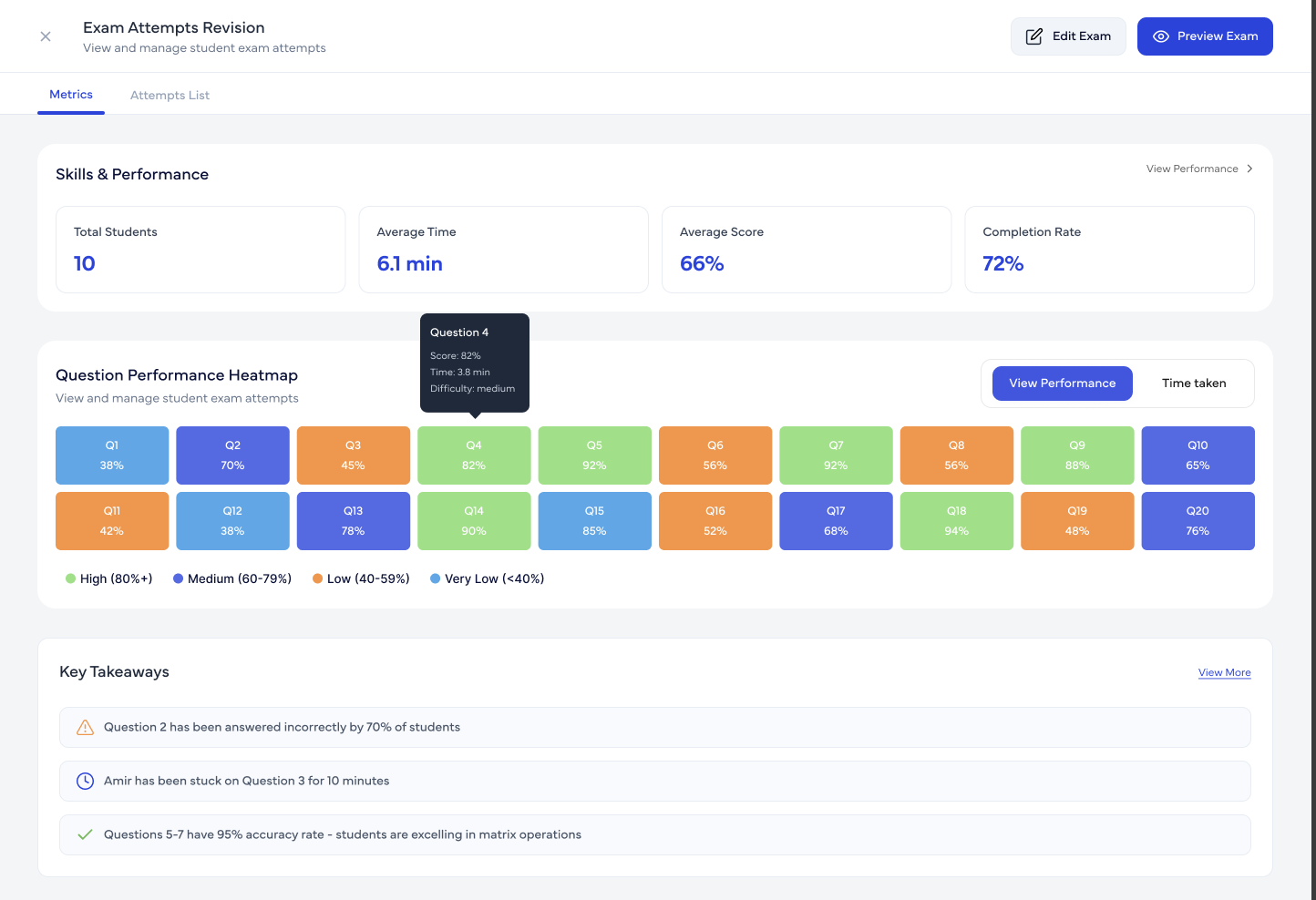Viewport: 1316px width, 900px height.
Task: Click the Total Students card
Action: 200,250
